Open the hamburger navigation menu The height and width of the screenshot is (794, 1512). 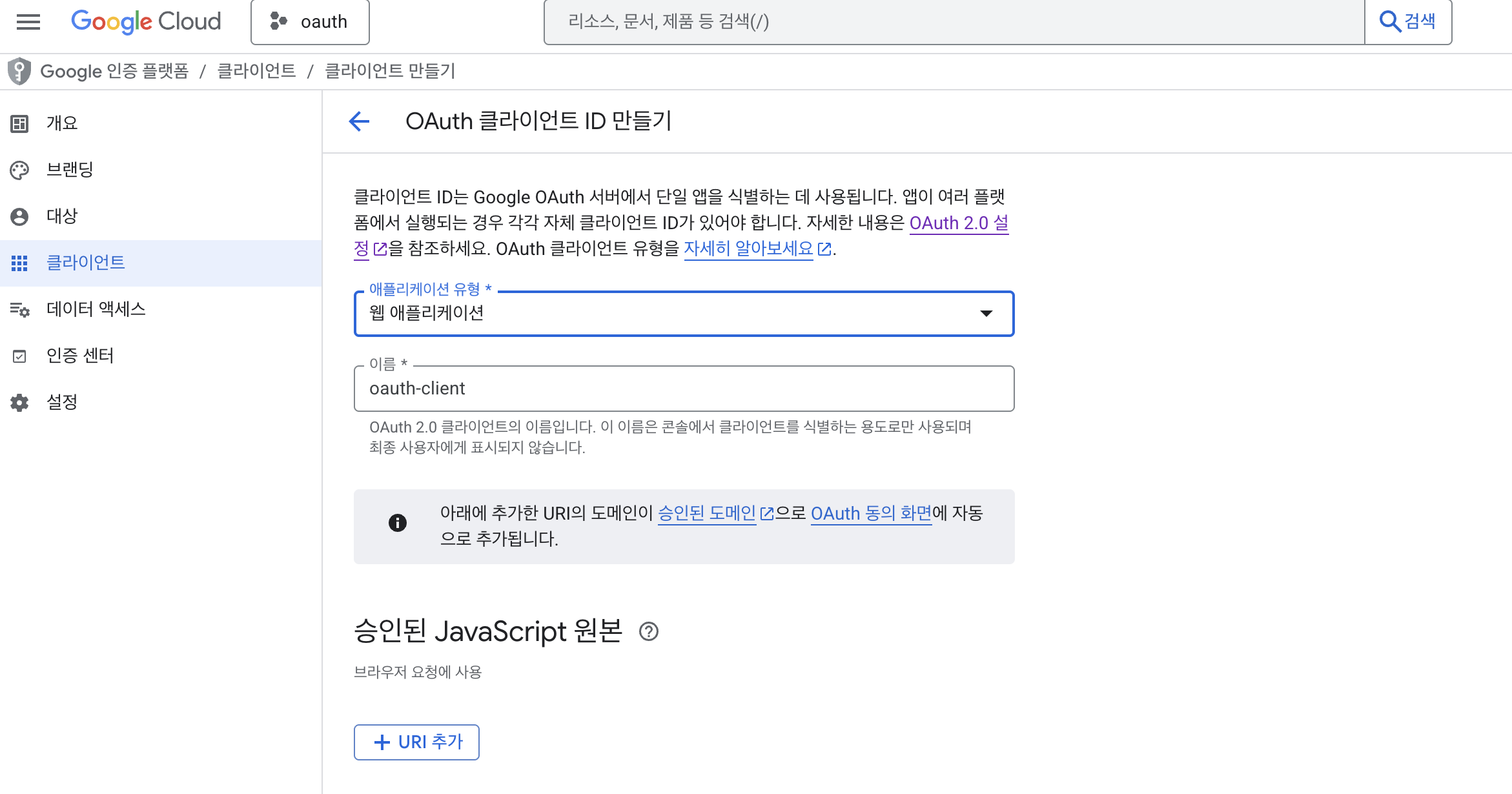(28, 22)
